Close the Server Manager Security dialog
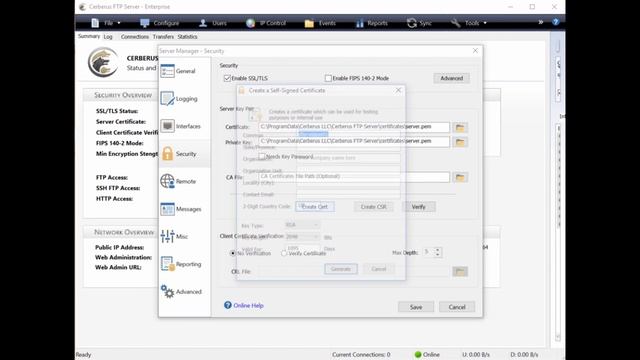Viewport: 640px width, 360px height. click(475, 51)
